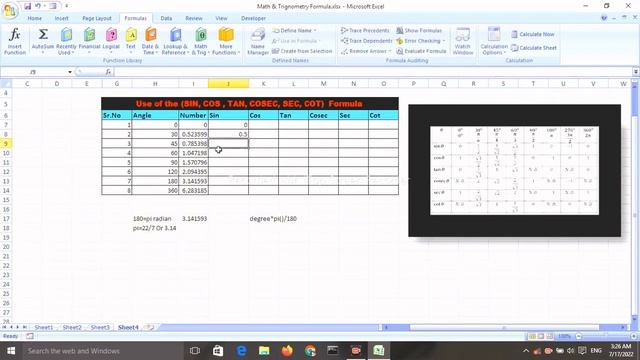Screen dimensions: 640x360
Task: Show hidden system tray icons
Action: tap(526, 351)
